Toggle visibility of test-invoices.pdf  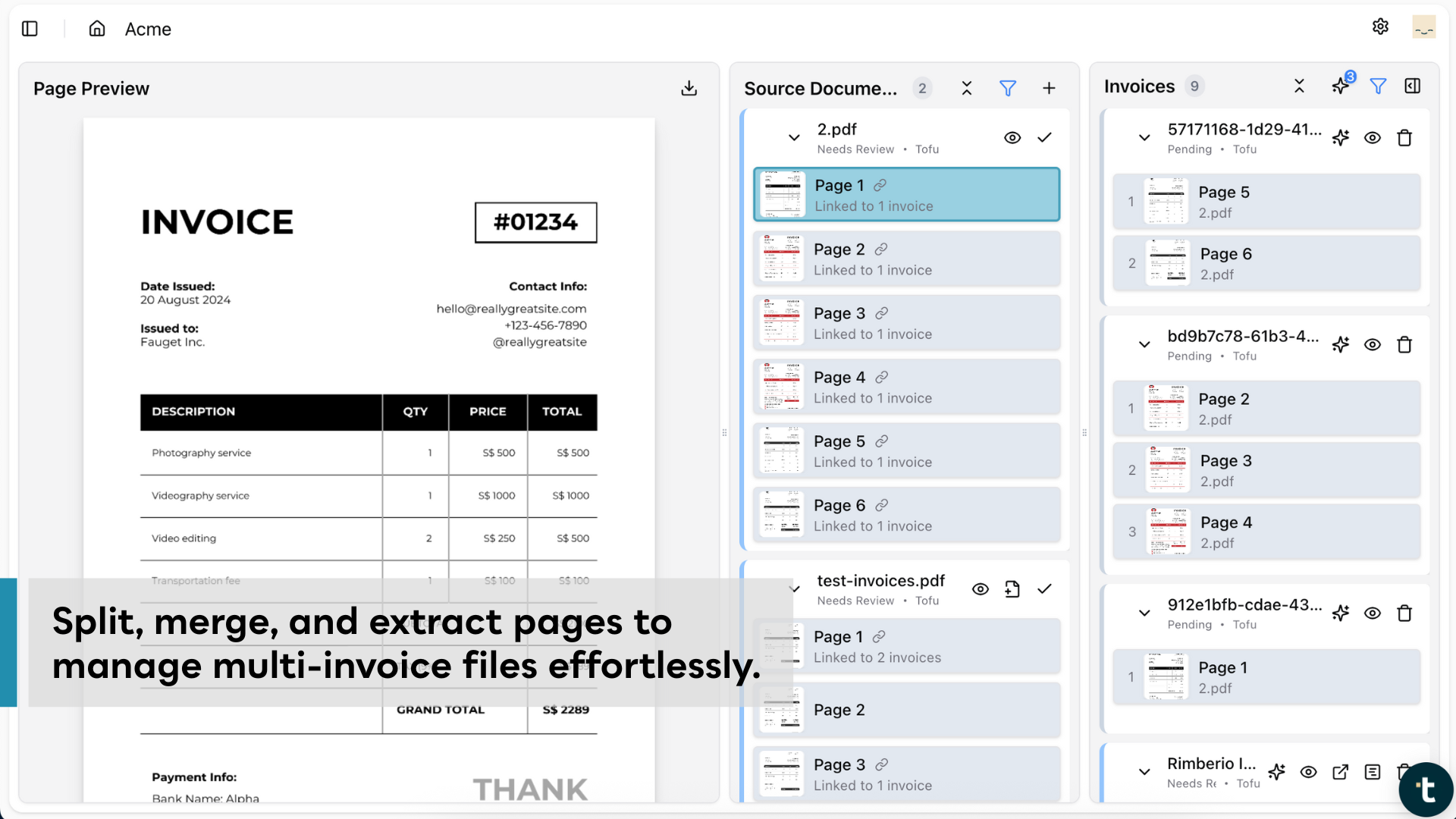(x=981, y=589)
